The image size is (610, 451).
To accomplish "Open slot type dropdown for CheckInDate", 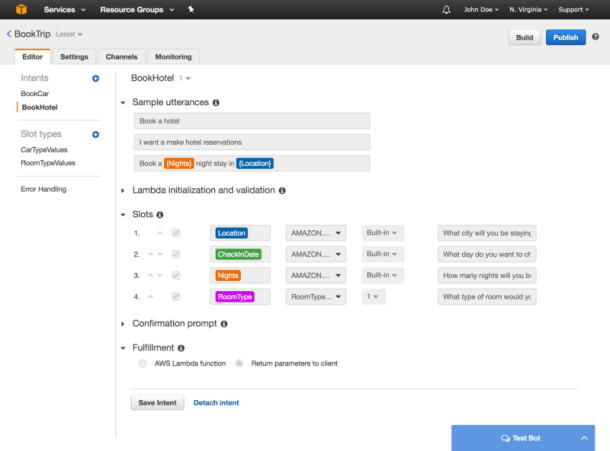I will pos(316,254).
